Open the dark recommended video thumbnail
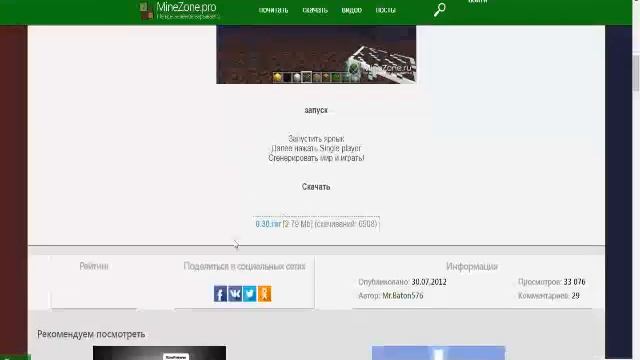The image size is (640, 360). point(159,353)
